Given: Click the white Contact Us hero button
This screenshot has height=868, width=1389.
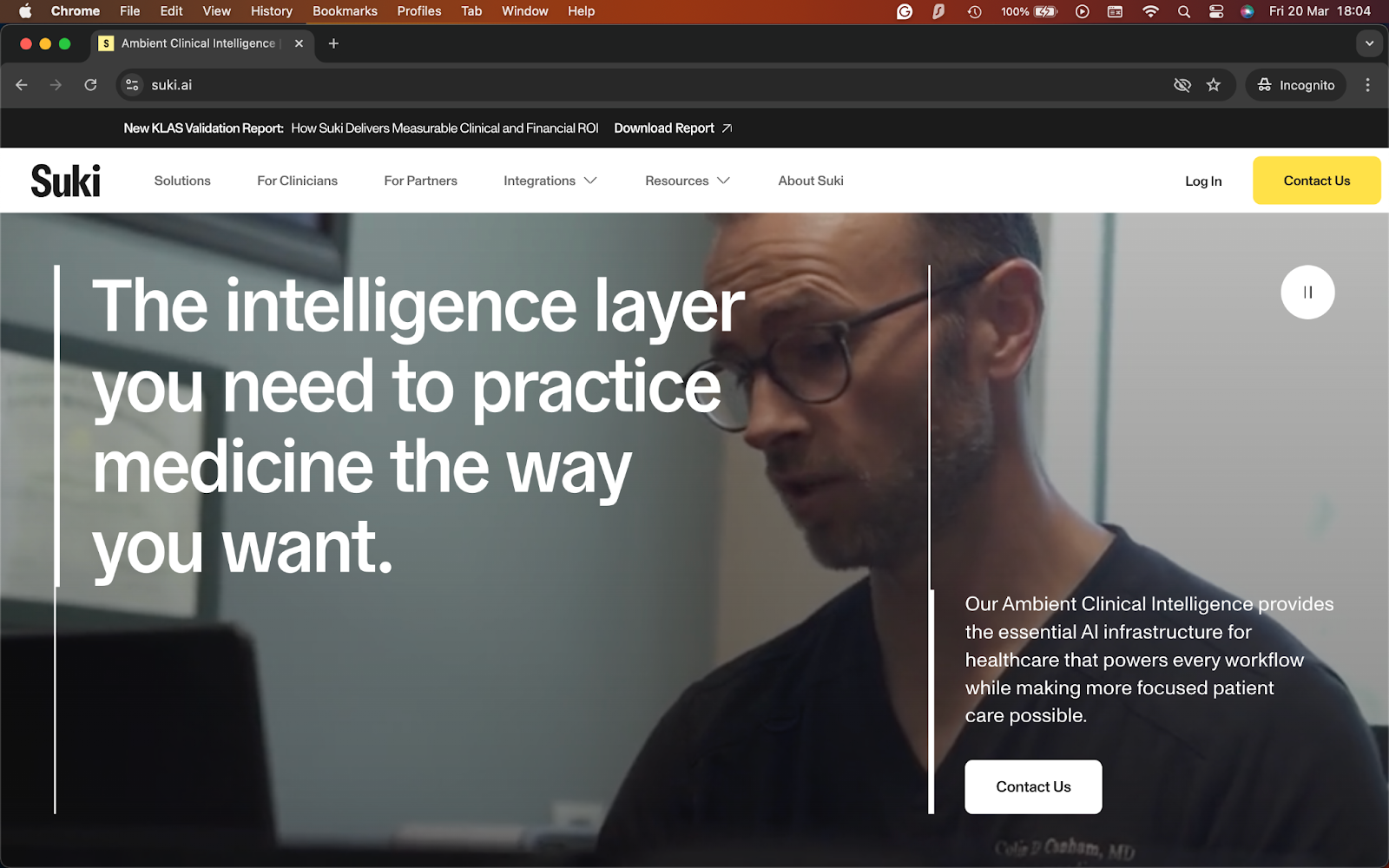Looking at the screenshot, I should pyautogui.click(x=1033, y=786).
